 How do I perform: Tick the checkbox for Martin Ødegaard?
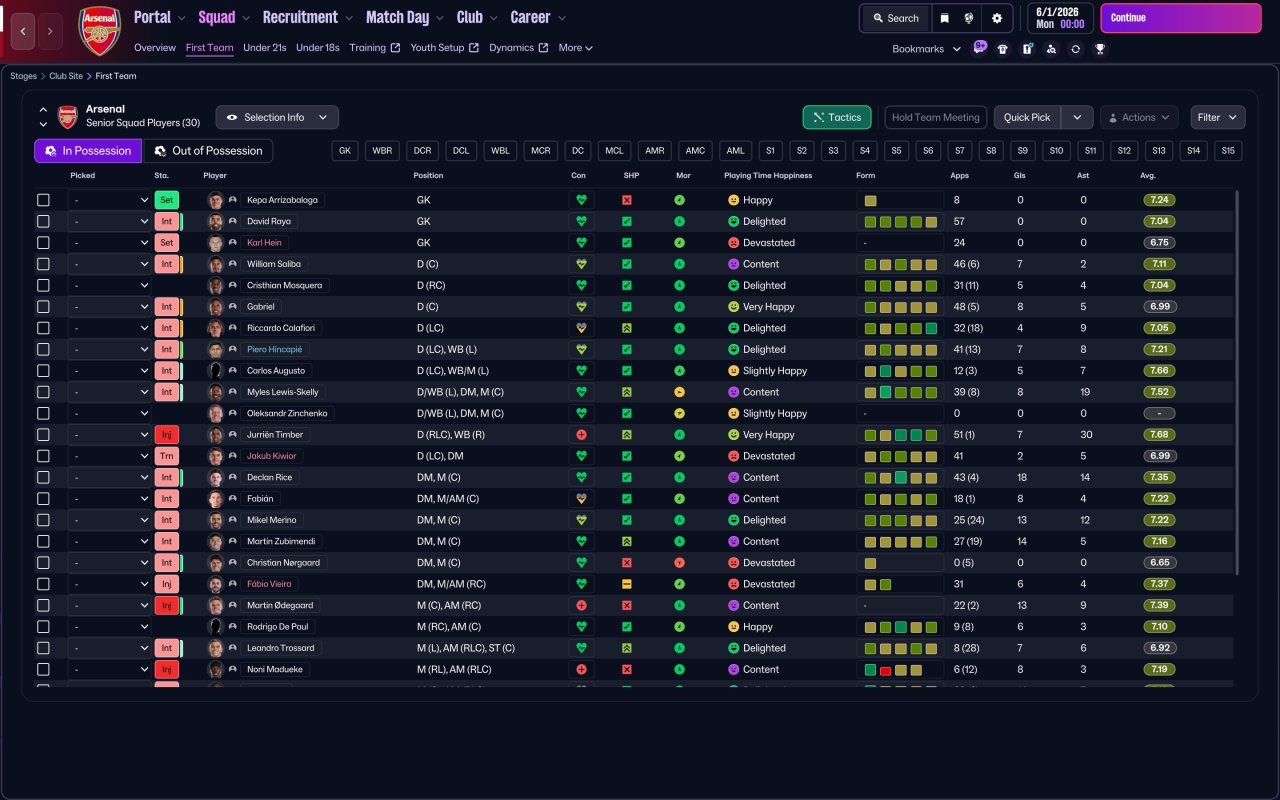(43, 605)
